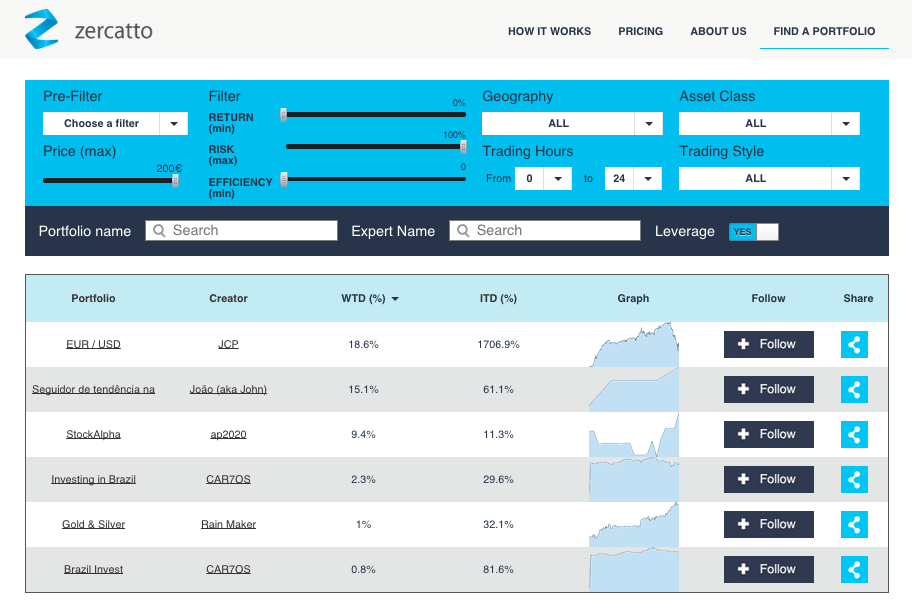Share the Seguidor de tendência portfolio
This screenshot has width=912, height=603.
[x=854, y=389]
